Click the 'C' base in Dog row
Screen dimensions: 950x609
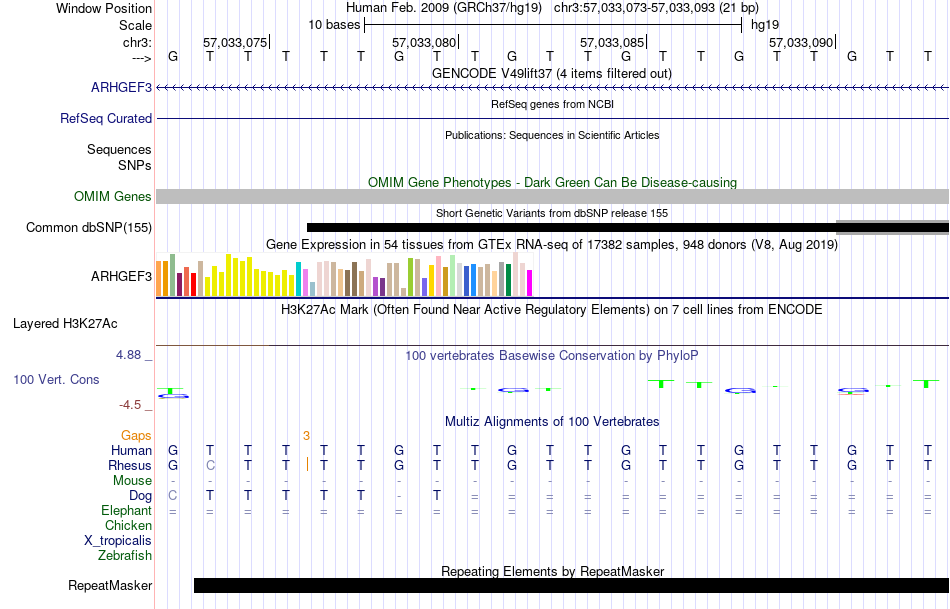(x=173, y=496)
